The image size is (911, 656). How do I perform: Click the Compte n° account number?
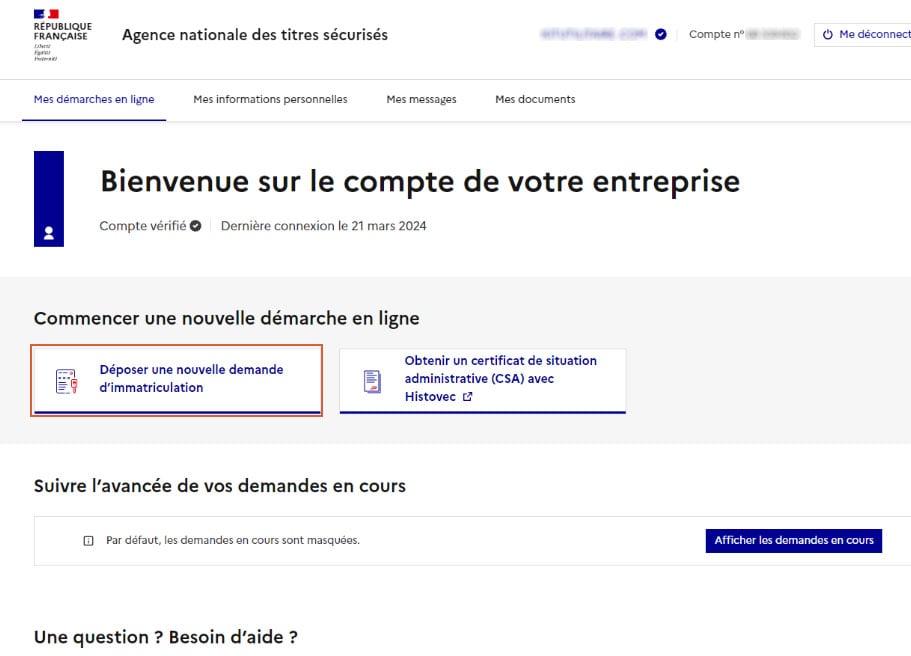pyautogui.click(x=744, y=34)
